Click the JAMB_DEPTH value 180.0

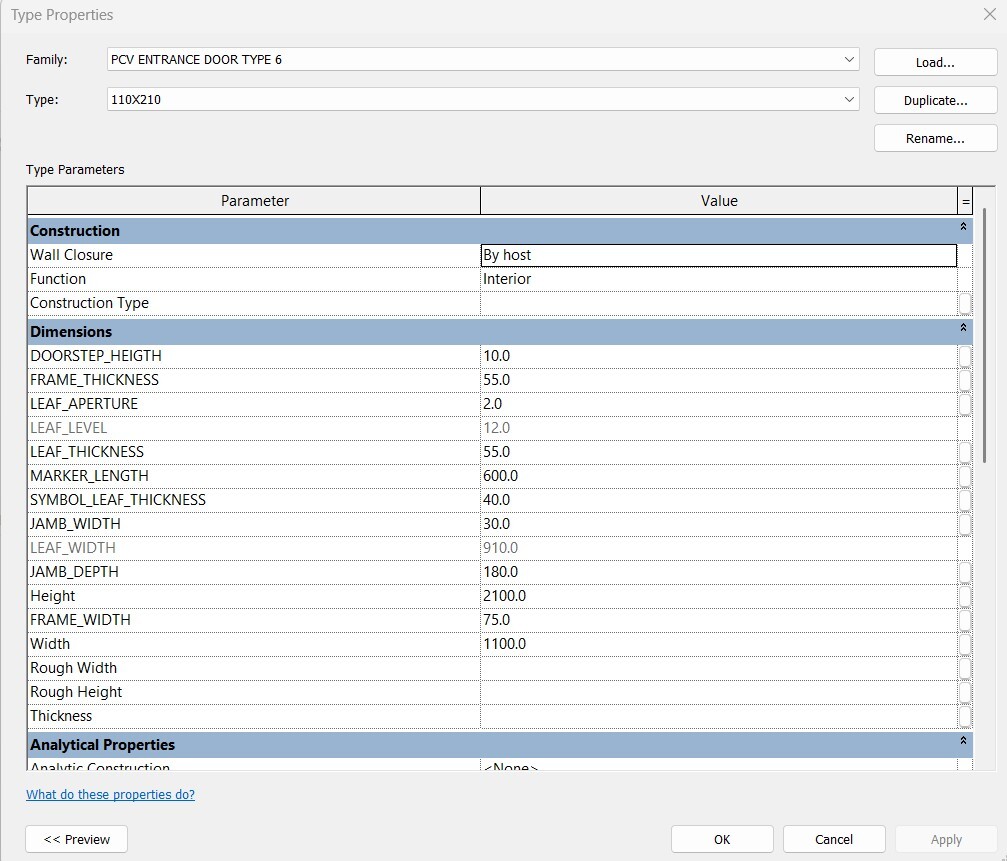click(x=718, y=572)
